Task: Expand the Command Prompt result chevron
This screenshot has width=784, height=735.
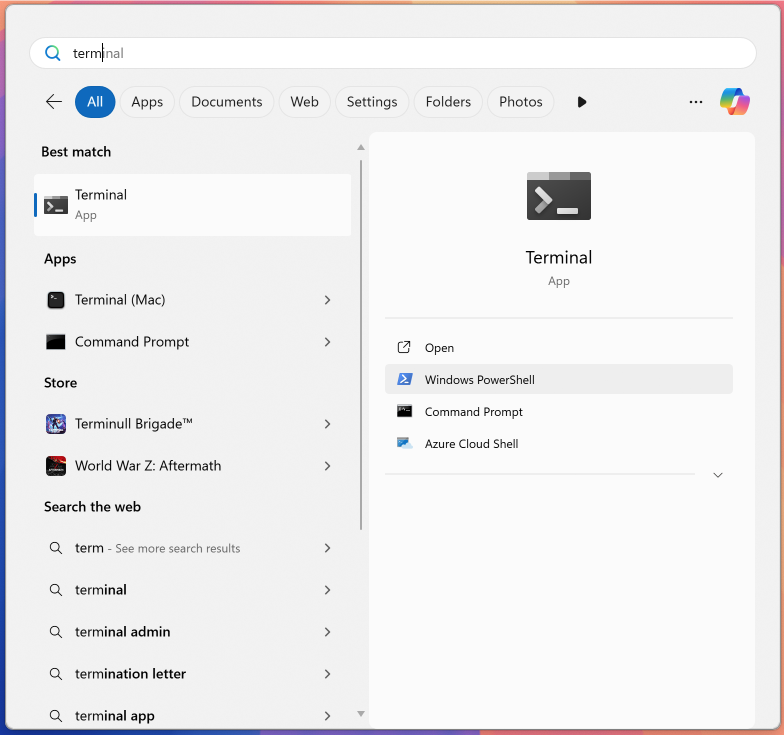Action: click(327, 342)
